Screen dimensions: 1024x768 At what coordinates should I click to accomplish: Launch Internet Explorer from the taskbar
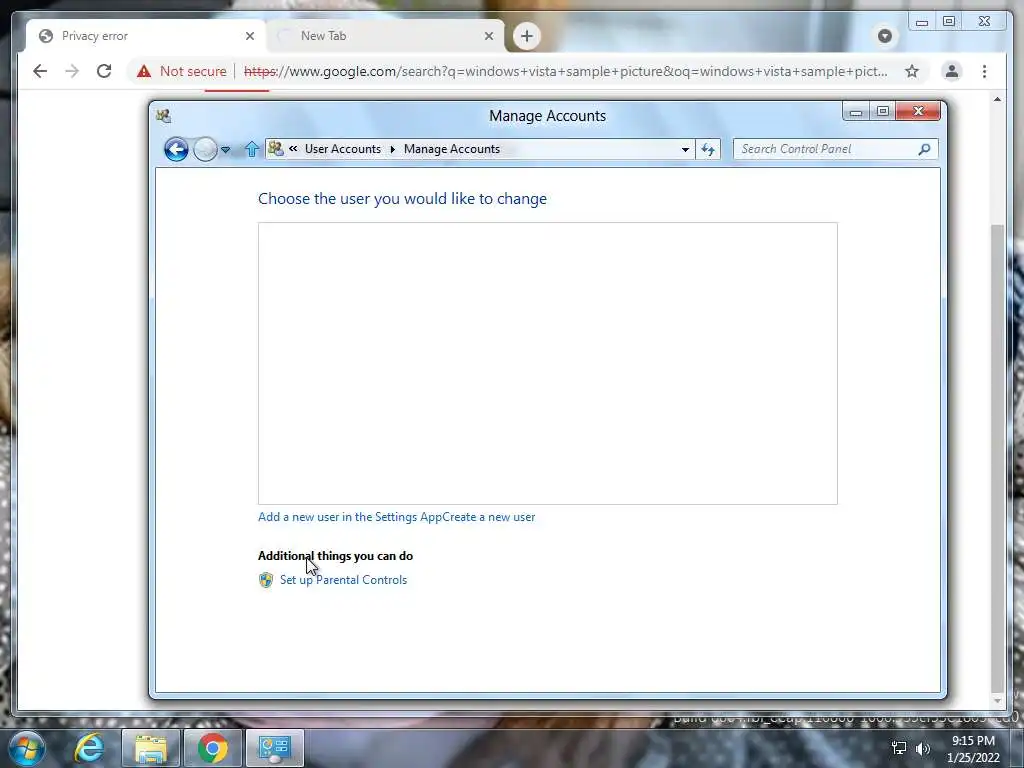(89, 748)
